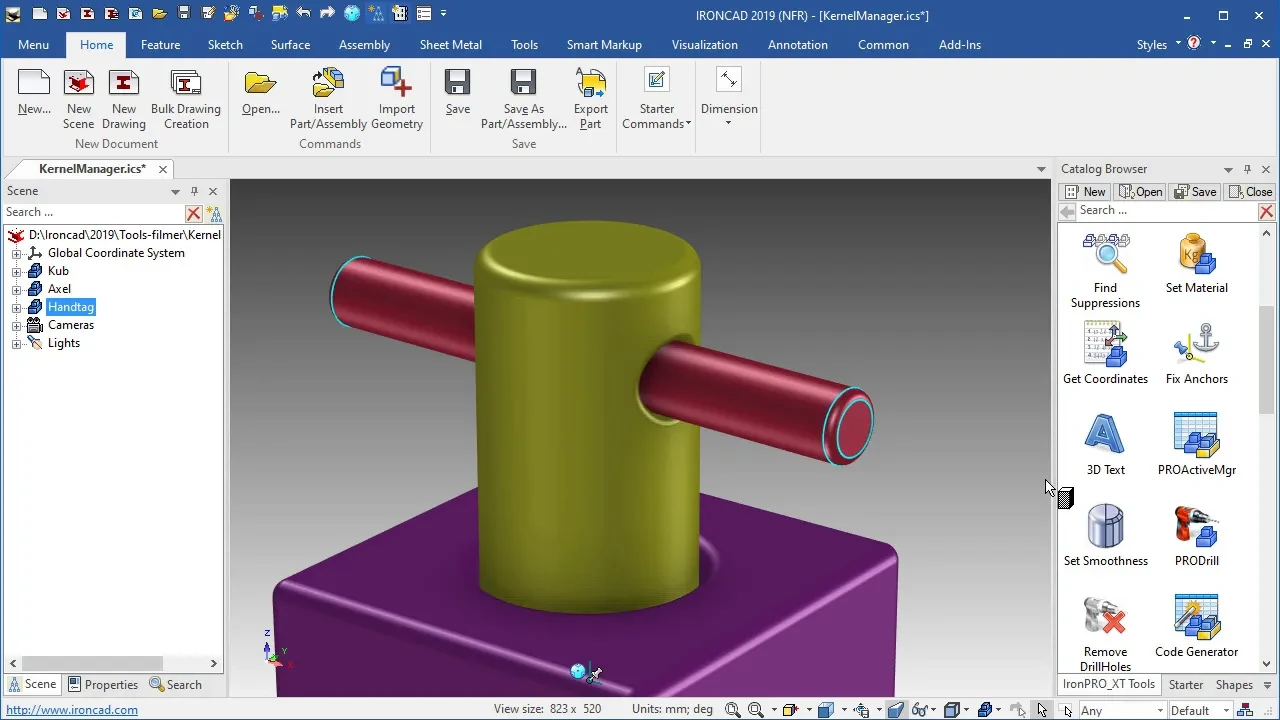Open the Menu application button
The width and height of the screenshot is (1280, 720).
(33, 45)
